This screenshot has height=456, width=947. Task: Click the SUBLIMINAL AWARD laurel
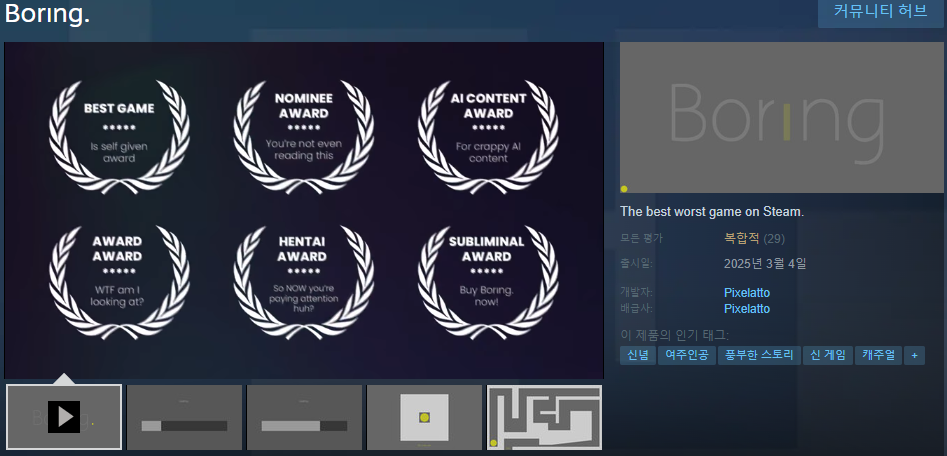(x=488, y=281)
